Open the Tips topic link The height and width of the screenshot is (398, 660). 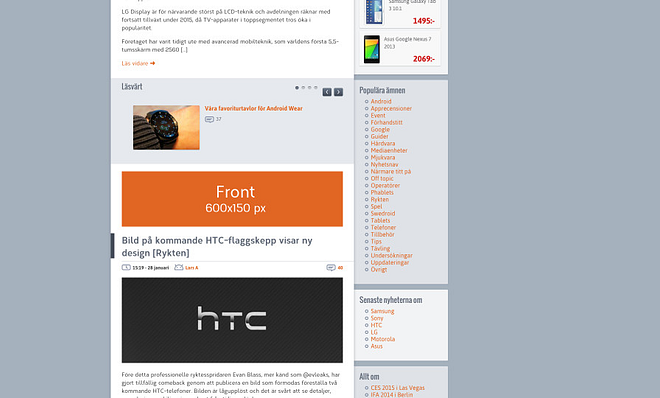point(376,241)
